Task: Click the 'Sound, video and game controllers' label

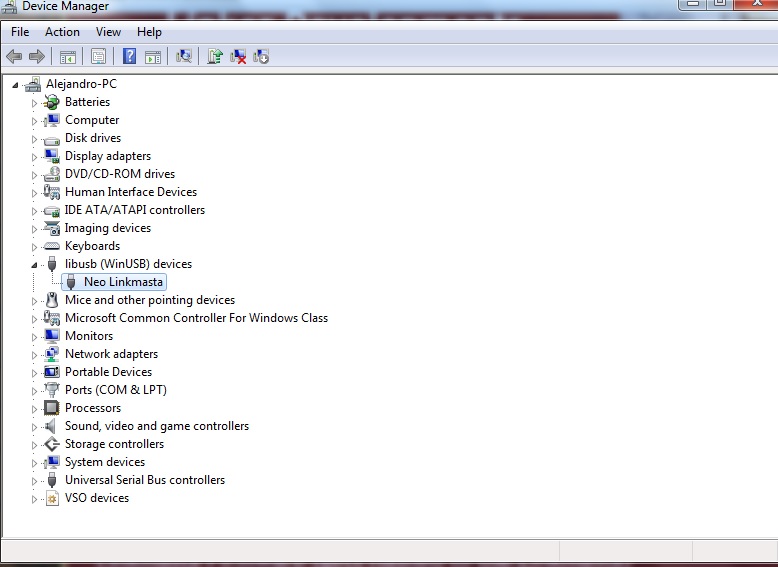Action: pyautogui.click(x=157, y=426)
